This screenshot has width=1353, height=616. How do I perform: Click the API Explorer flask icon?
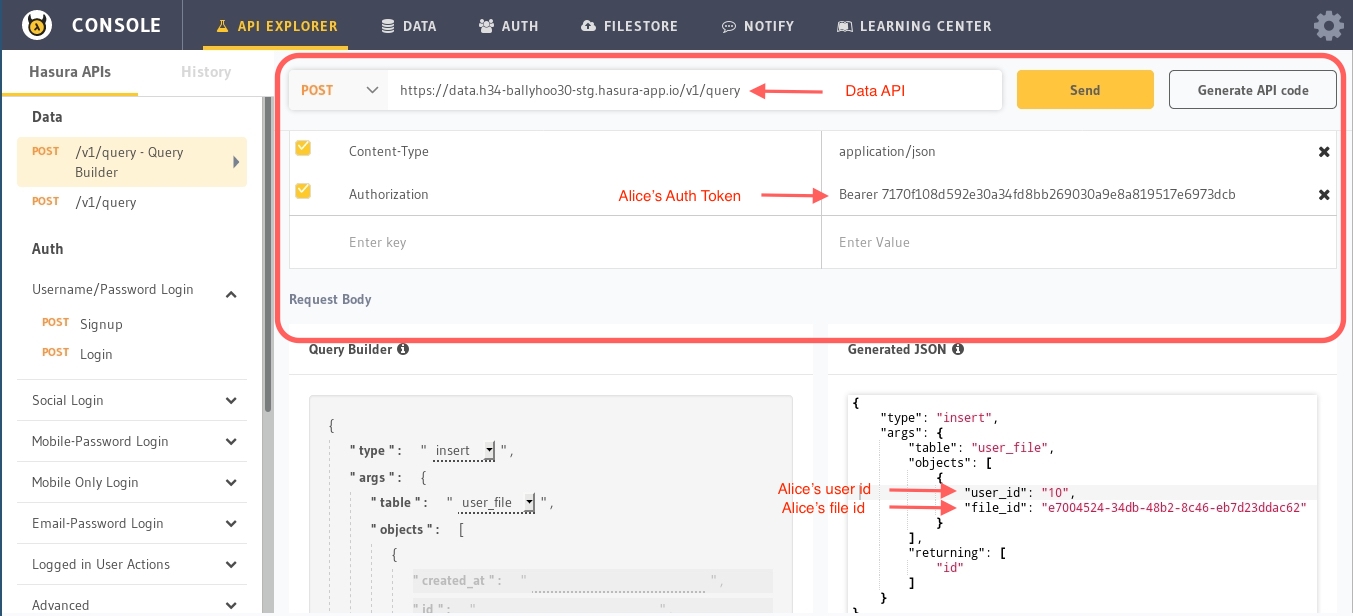tap(223, 26)
